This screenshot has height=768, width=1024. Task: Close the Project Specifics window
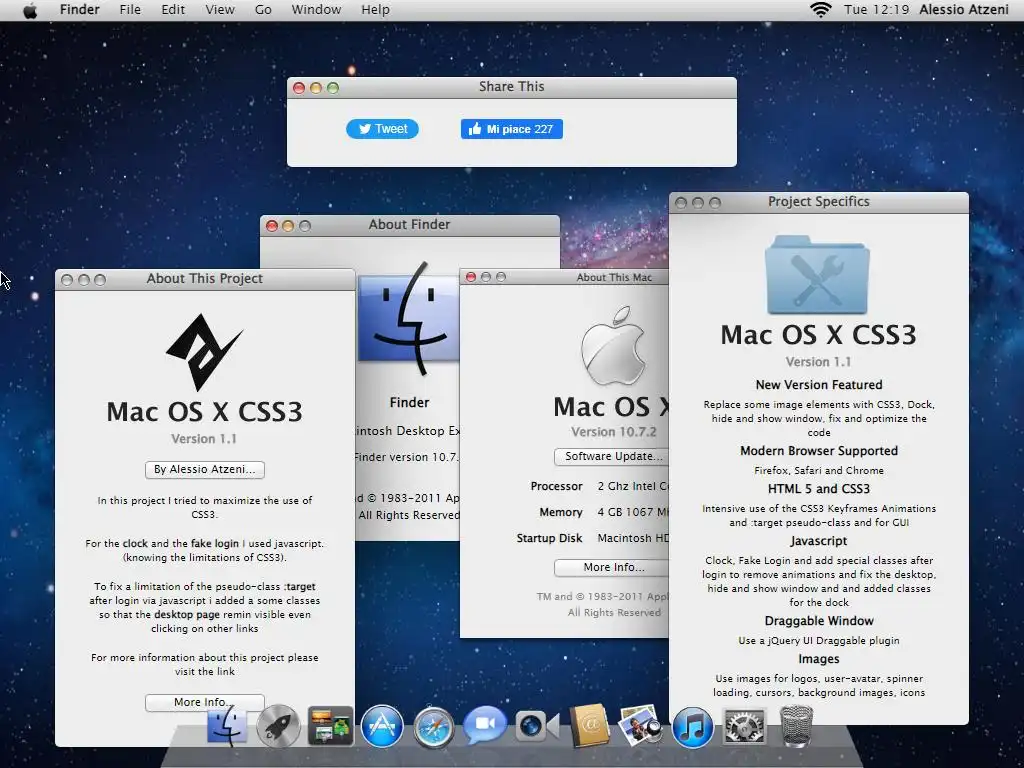tap(680, 203)
